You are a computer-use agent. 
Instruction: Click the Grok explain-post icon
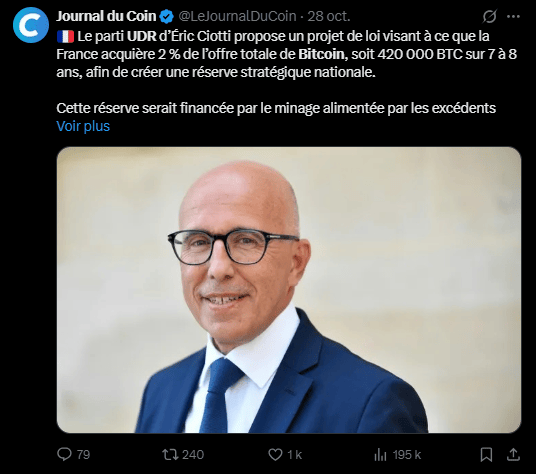tap(489, 16)
